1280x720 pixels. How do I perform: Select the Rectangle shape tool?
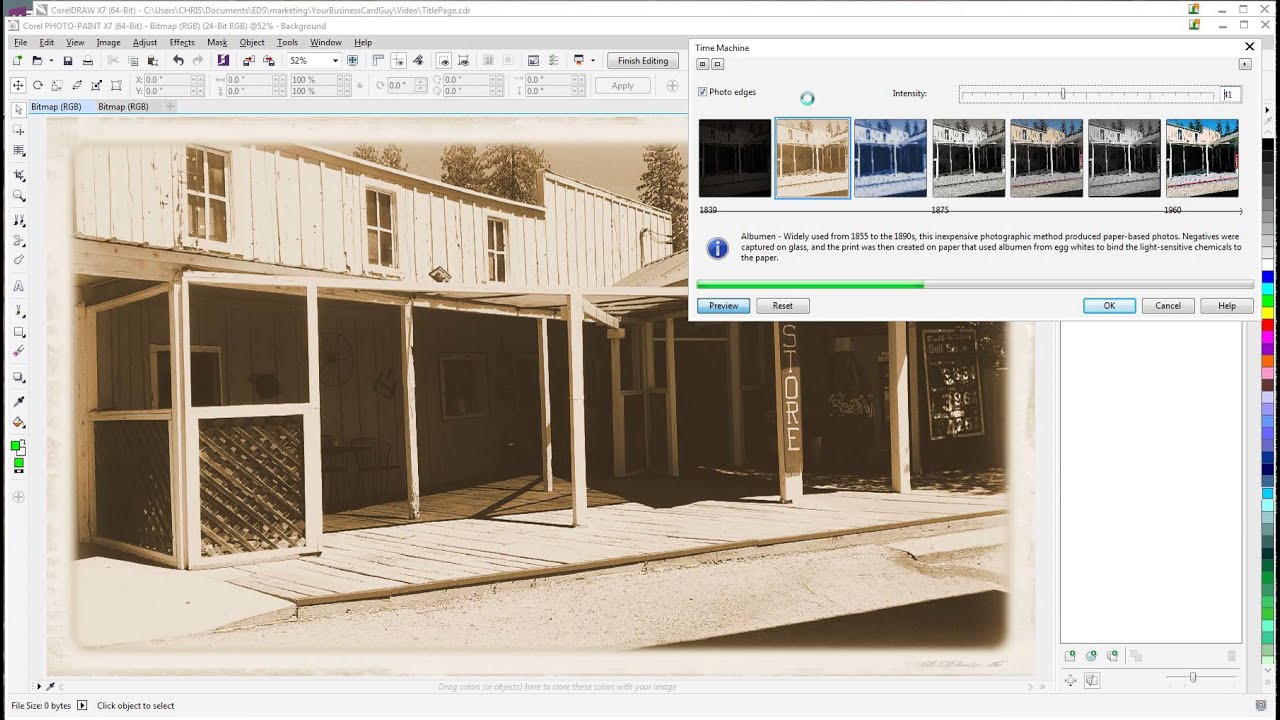pyautogui.click(x=19, y=332)
